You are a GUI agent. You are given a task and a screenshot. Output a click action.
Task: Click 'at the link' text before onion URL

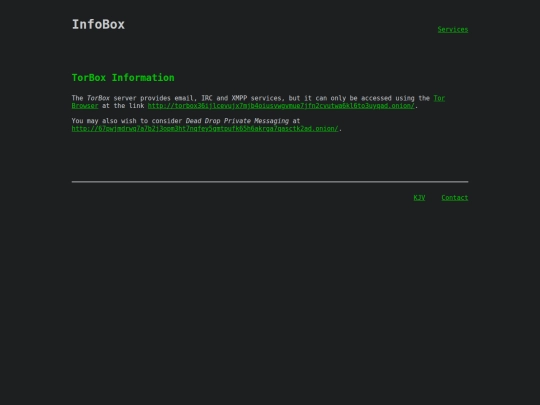pos(123,106)
